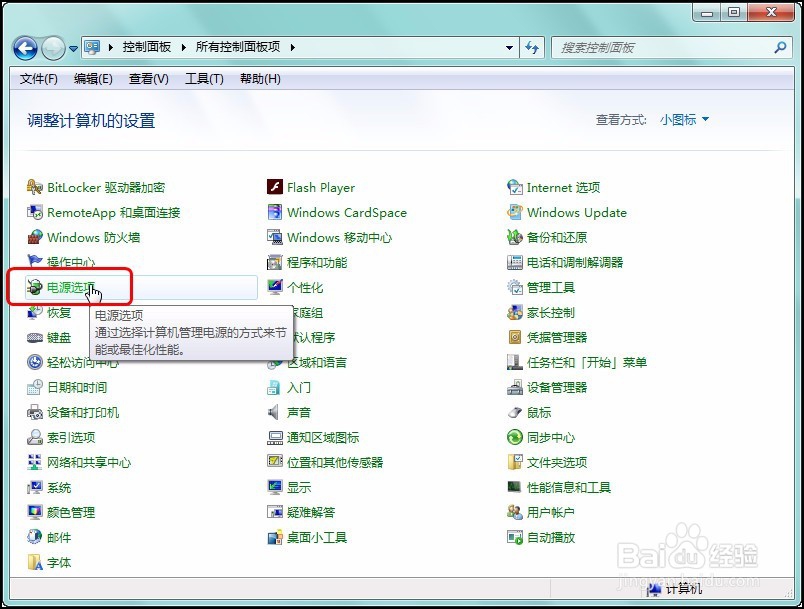Open the 工具(T) menu
The image size is (804, 609).
click(203, 78)
